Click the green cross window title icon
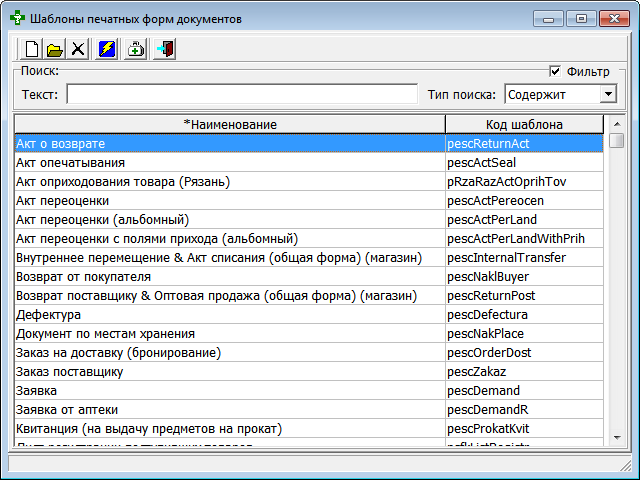This screenshot has width=640, height=480. click(x=17, y=18)
